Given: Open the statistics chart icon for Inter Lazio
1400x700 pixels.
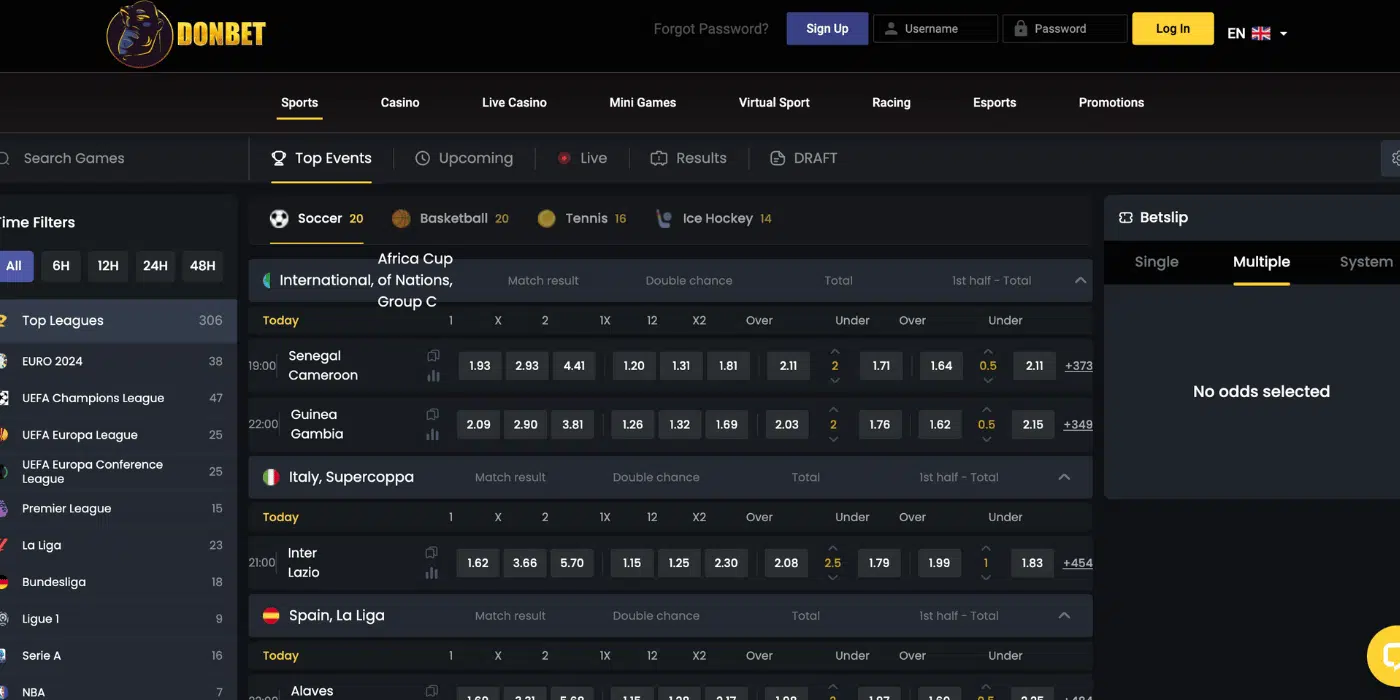Looking at the screenshot, I should (432, 573).
